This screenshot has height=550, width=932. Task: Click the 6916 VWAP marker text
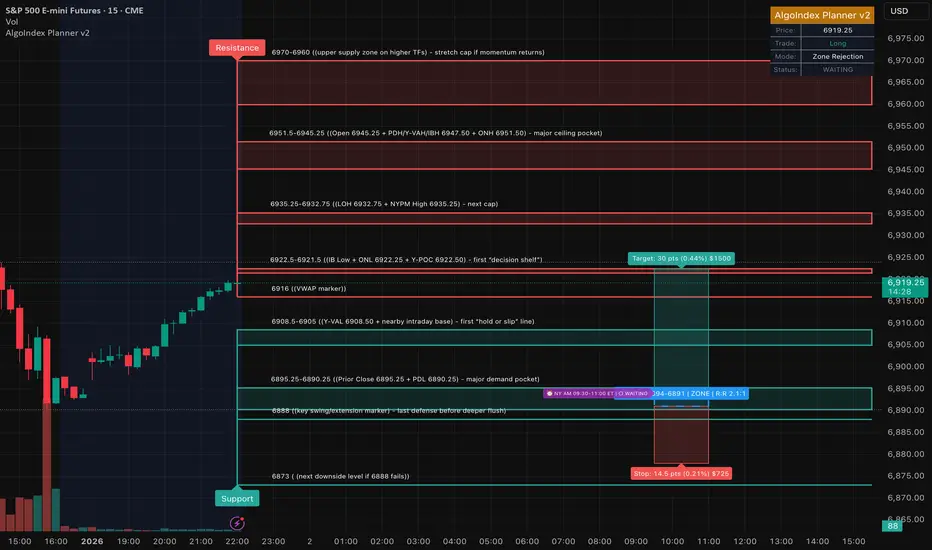(x=308, y=288)
